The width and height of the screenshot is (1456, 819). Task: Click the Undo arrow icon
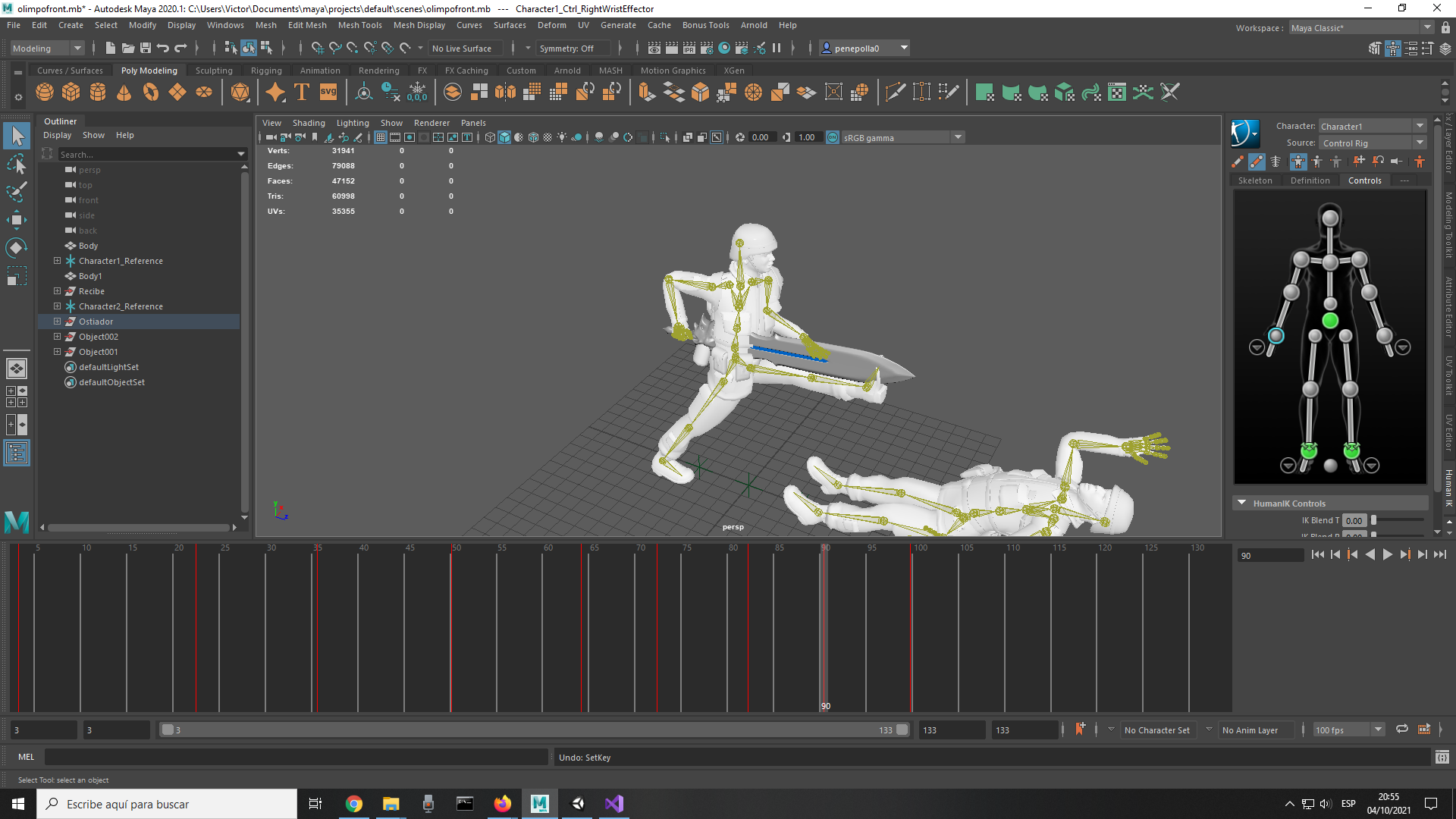point(163,49)
